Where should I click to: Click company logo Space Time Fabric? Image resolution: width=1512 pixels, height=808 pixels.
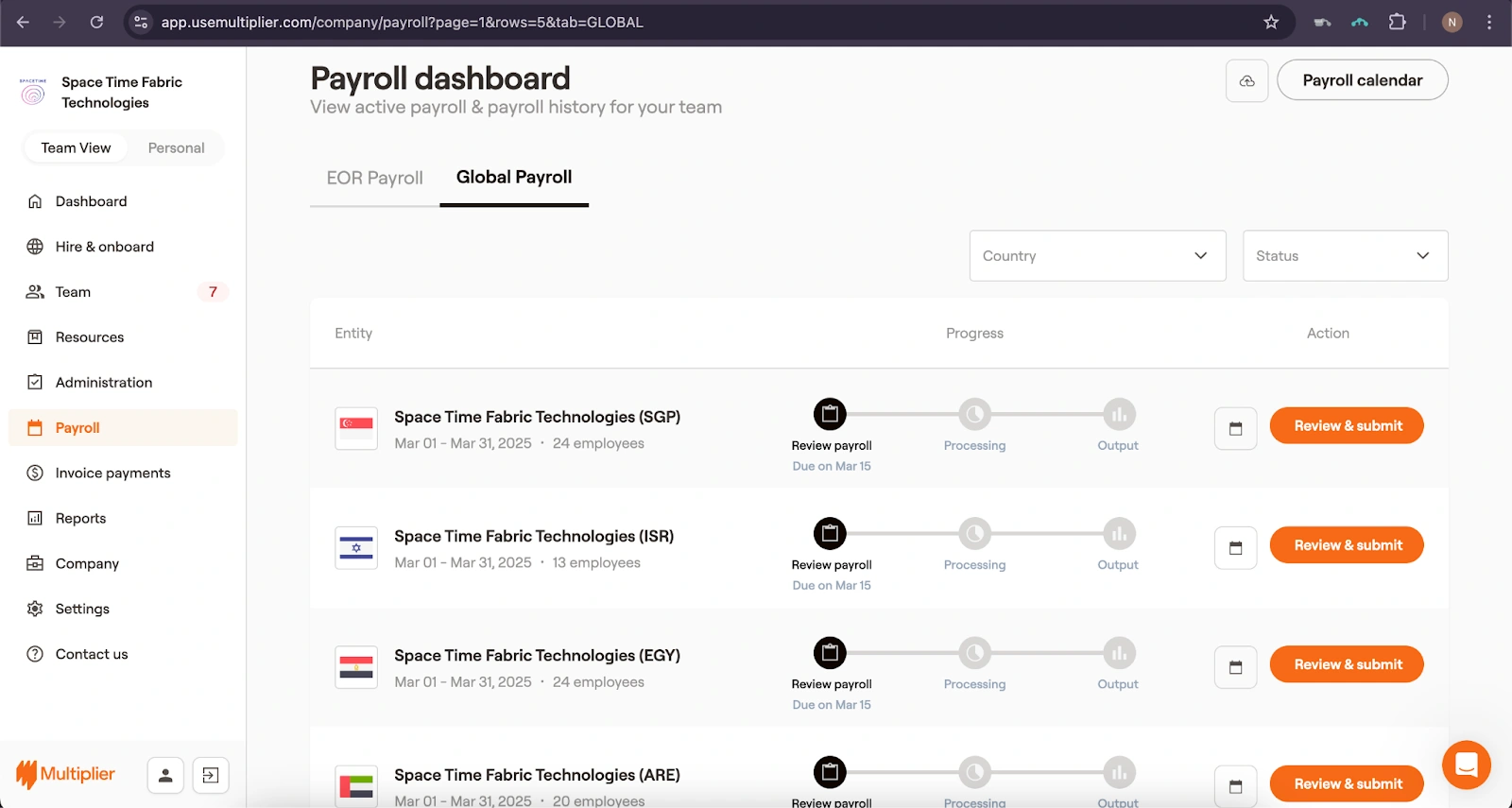point(33,92)
